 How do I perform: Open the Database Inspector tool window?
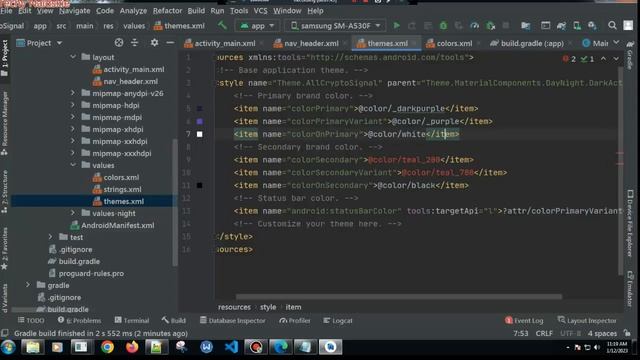232,320
